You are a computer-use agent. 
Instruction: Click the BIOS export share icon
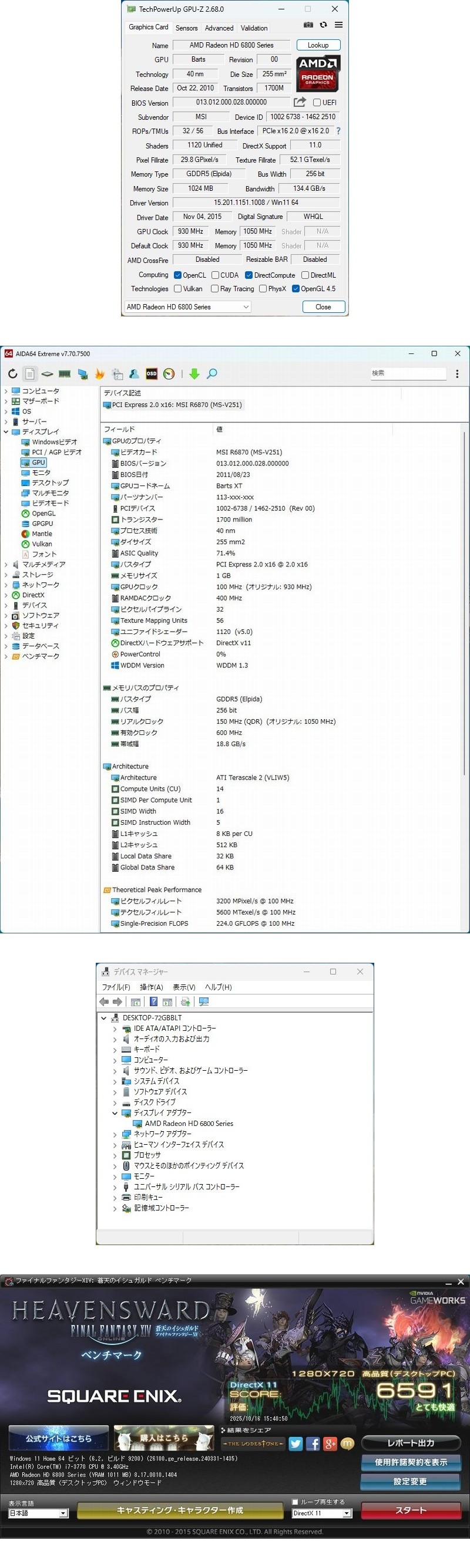300,102
